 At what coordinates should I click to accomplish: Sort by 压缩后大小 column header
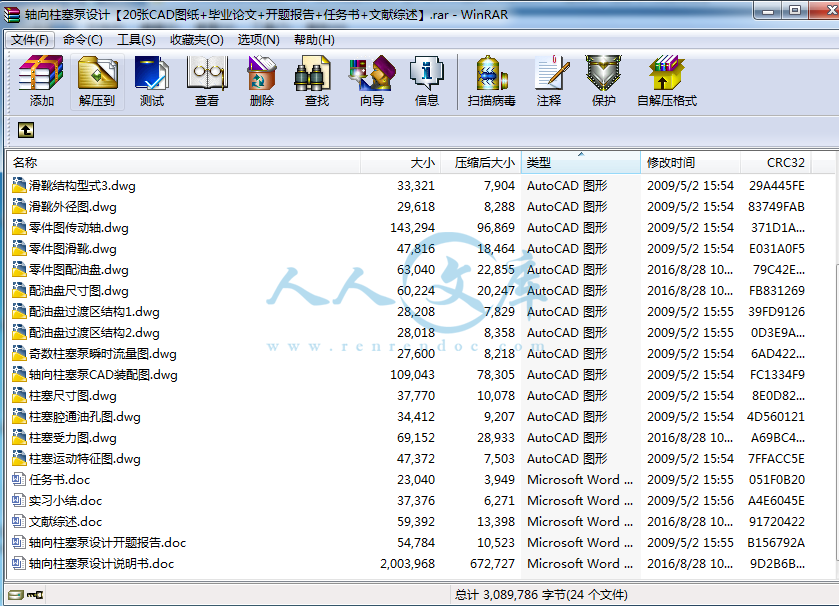coord(480,163)
